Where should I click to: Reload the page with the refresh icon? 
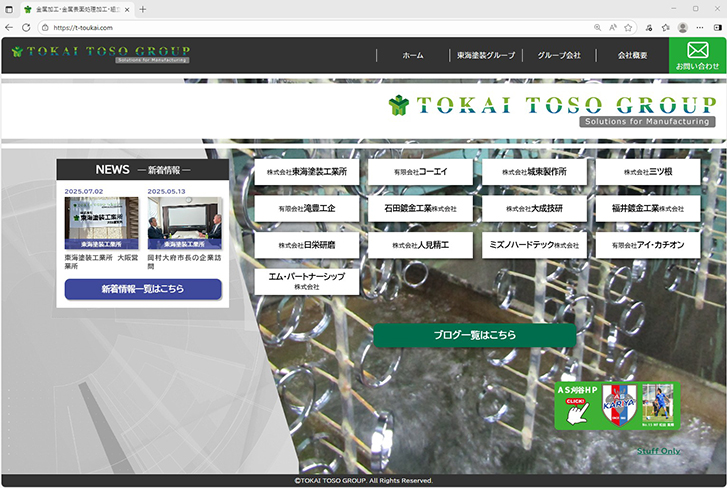pyautogui.click(x=28, y=27)
